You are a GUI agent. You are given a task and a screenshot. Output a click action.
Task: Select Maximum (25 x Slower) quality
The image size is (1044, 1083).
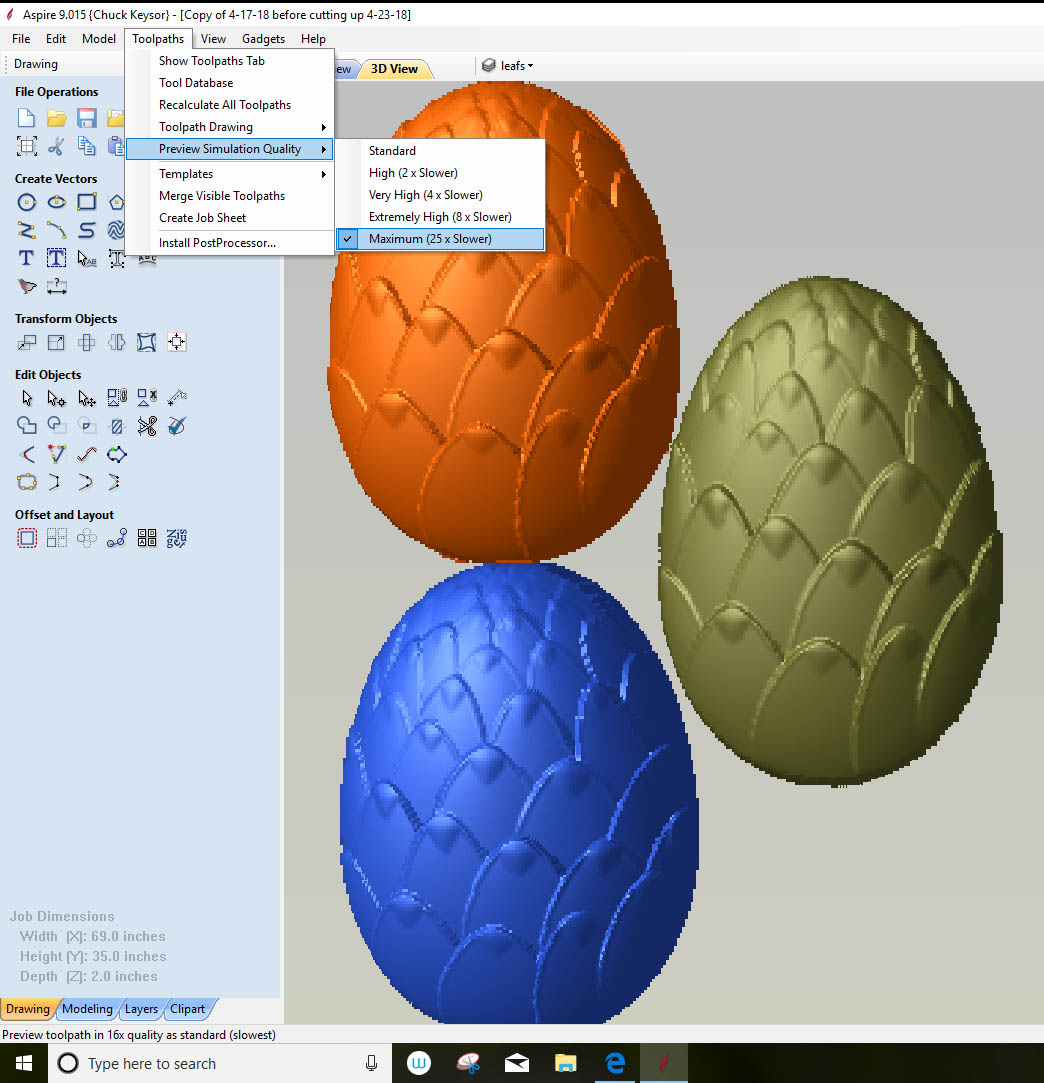(430, 239)
